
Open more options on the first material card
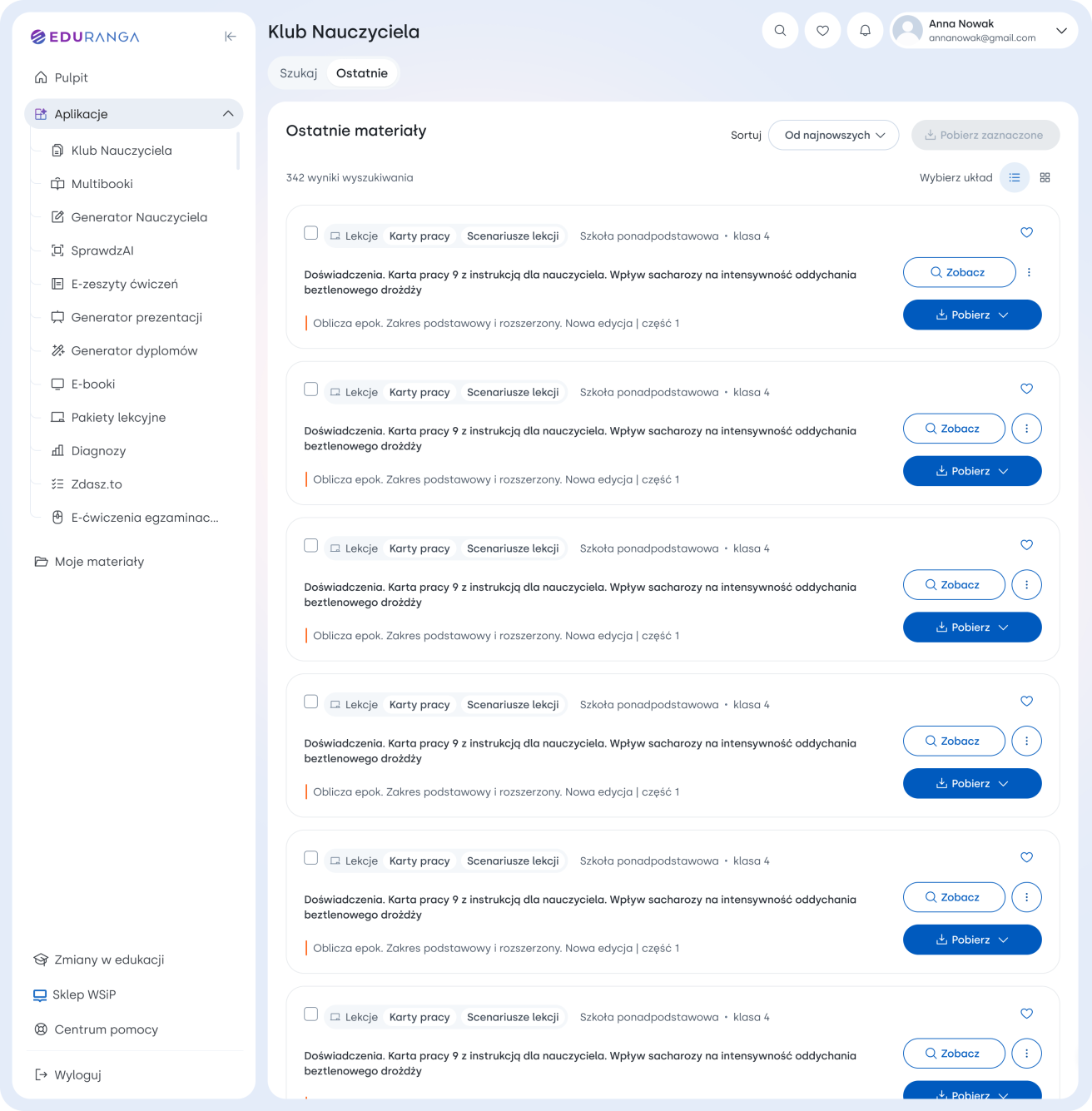[x=1030, y=272]
